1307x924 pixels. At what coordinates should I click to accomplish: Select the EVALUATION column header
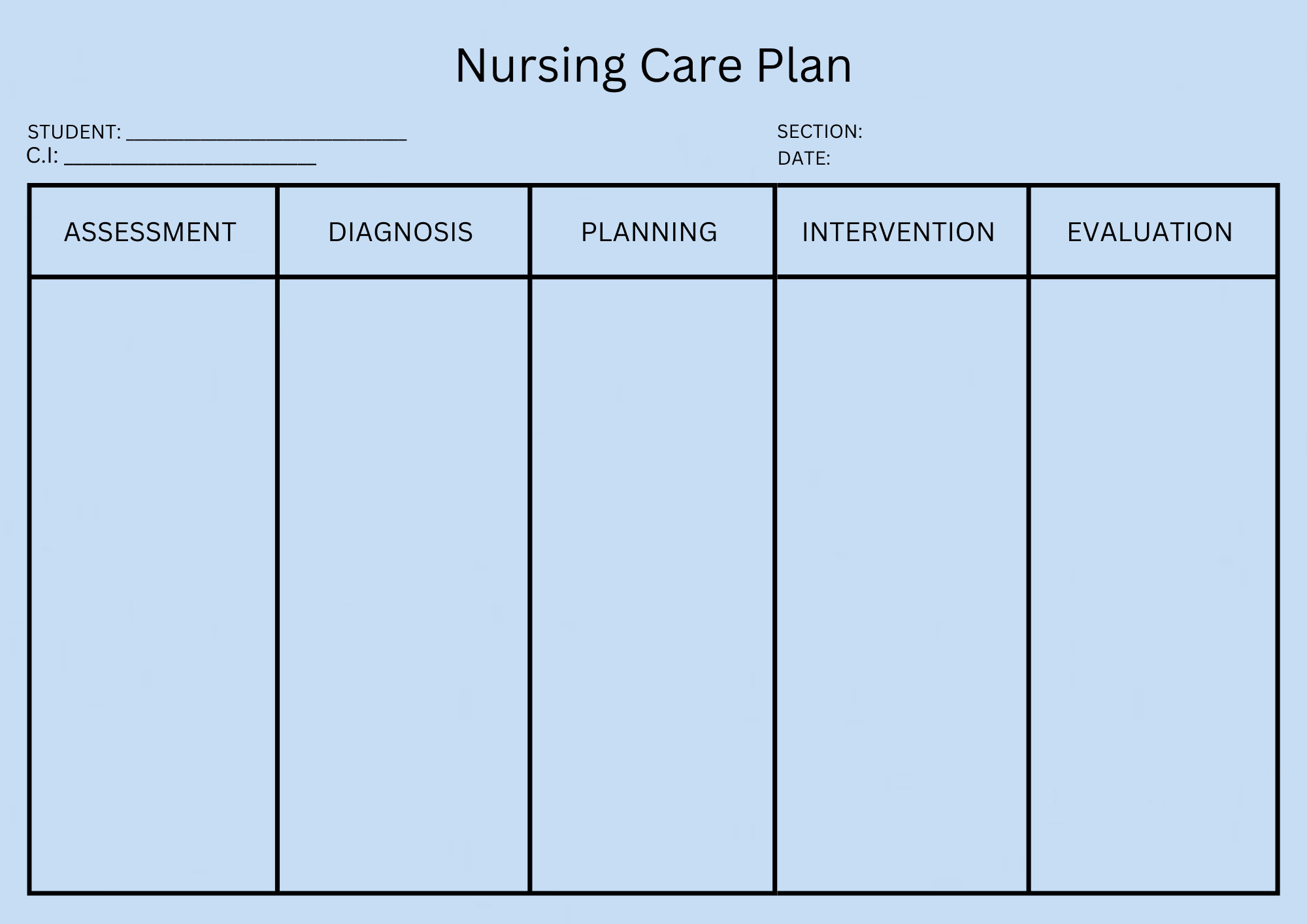[x=1150, y=233]
